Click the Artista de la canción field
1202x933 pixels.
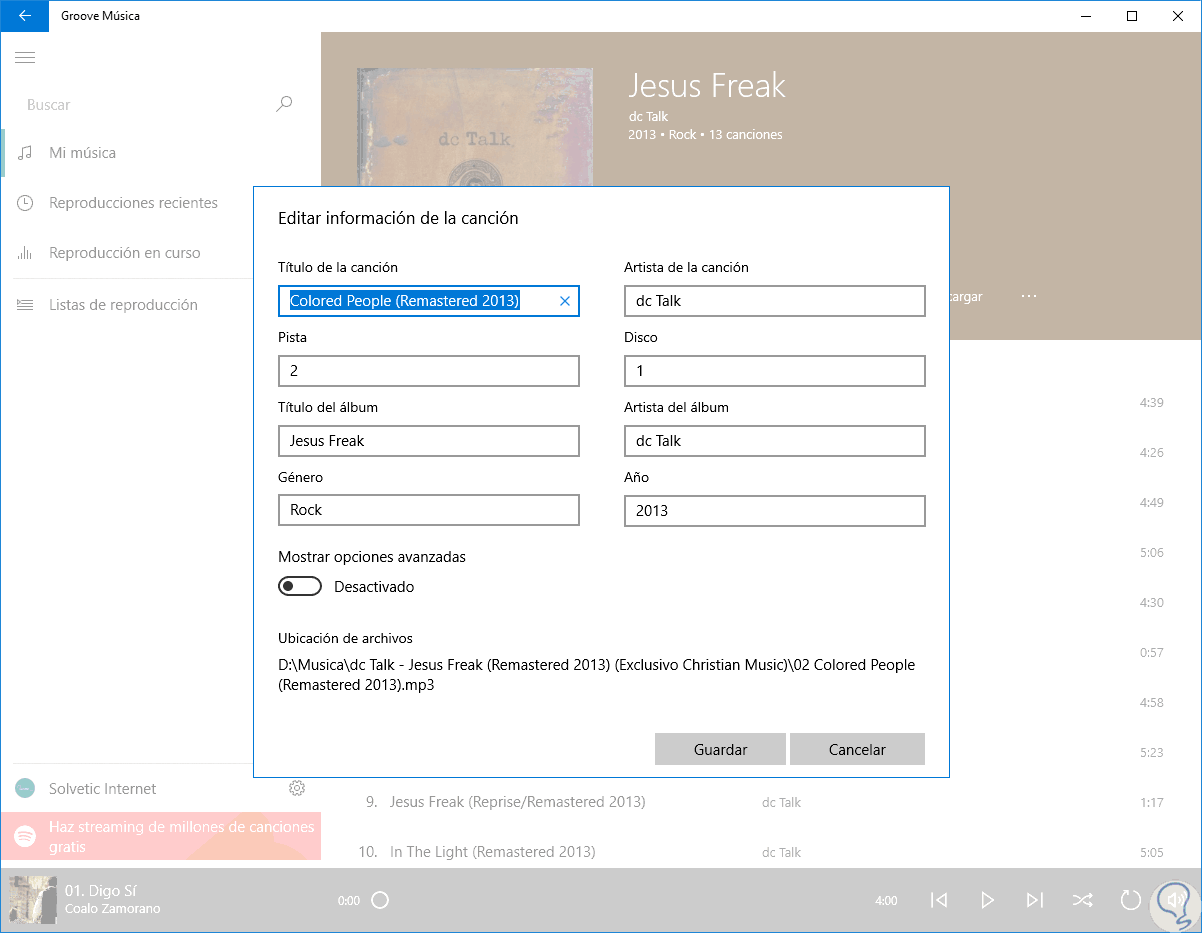click(775, 301)
